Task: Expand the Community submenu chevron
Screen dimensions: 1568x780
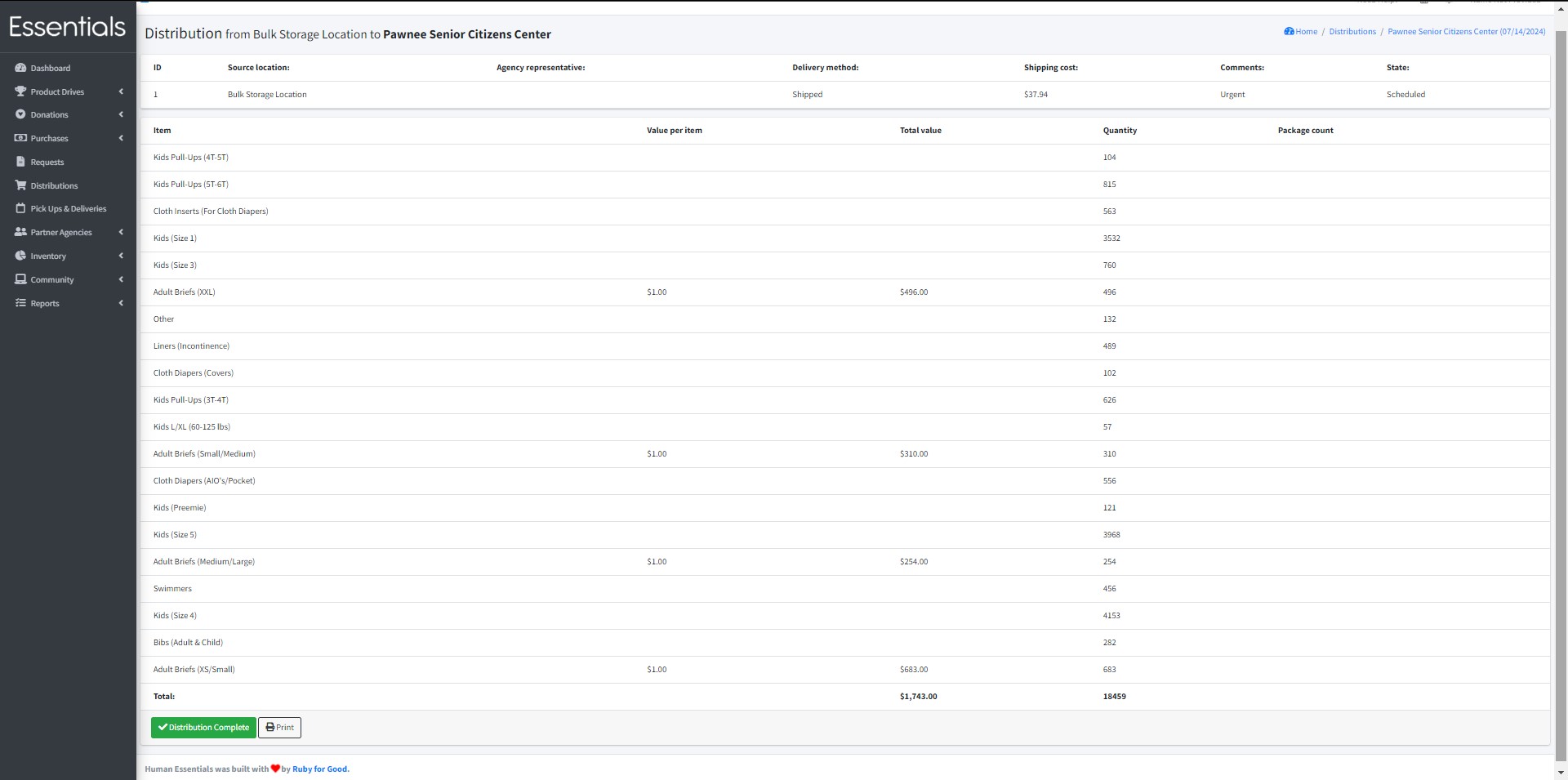Action: (x=121, y=279)
